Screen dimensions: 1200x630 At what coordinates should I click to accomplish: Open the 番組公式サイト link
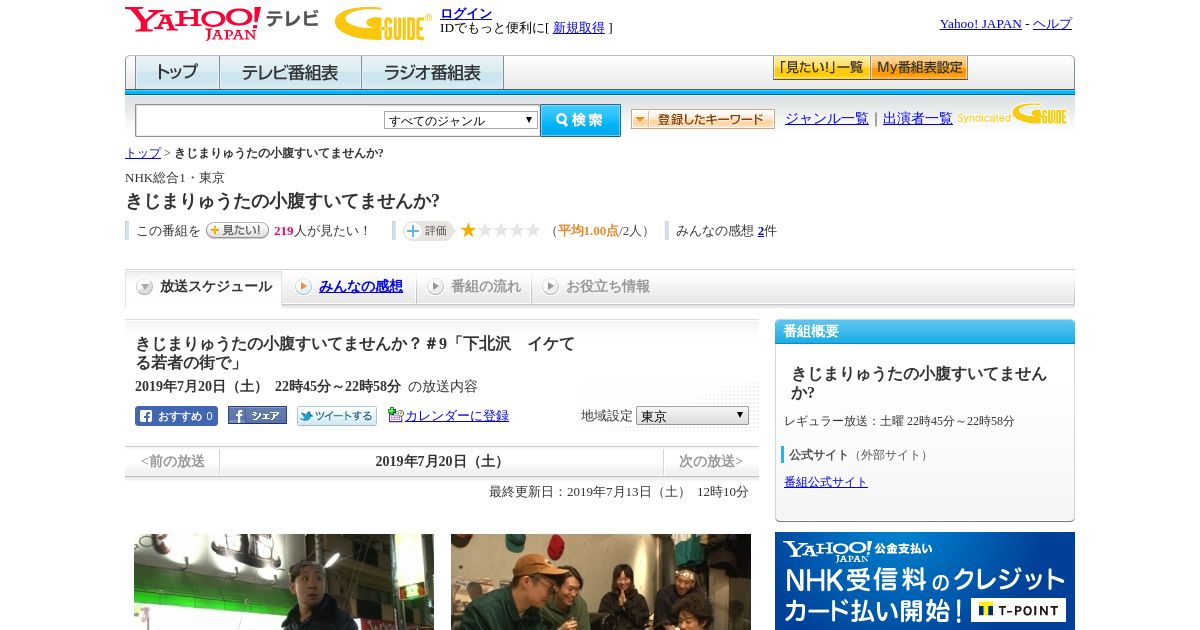(x=826, y=482)
